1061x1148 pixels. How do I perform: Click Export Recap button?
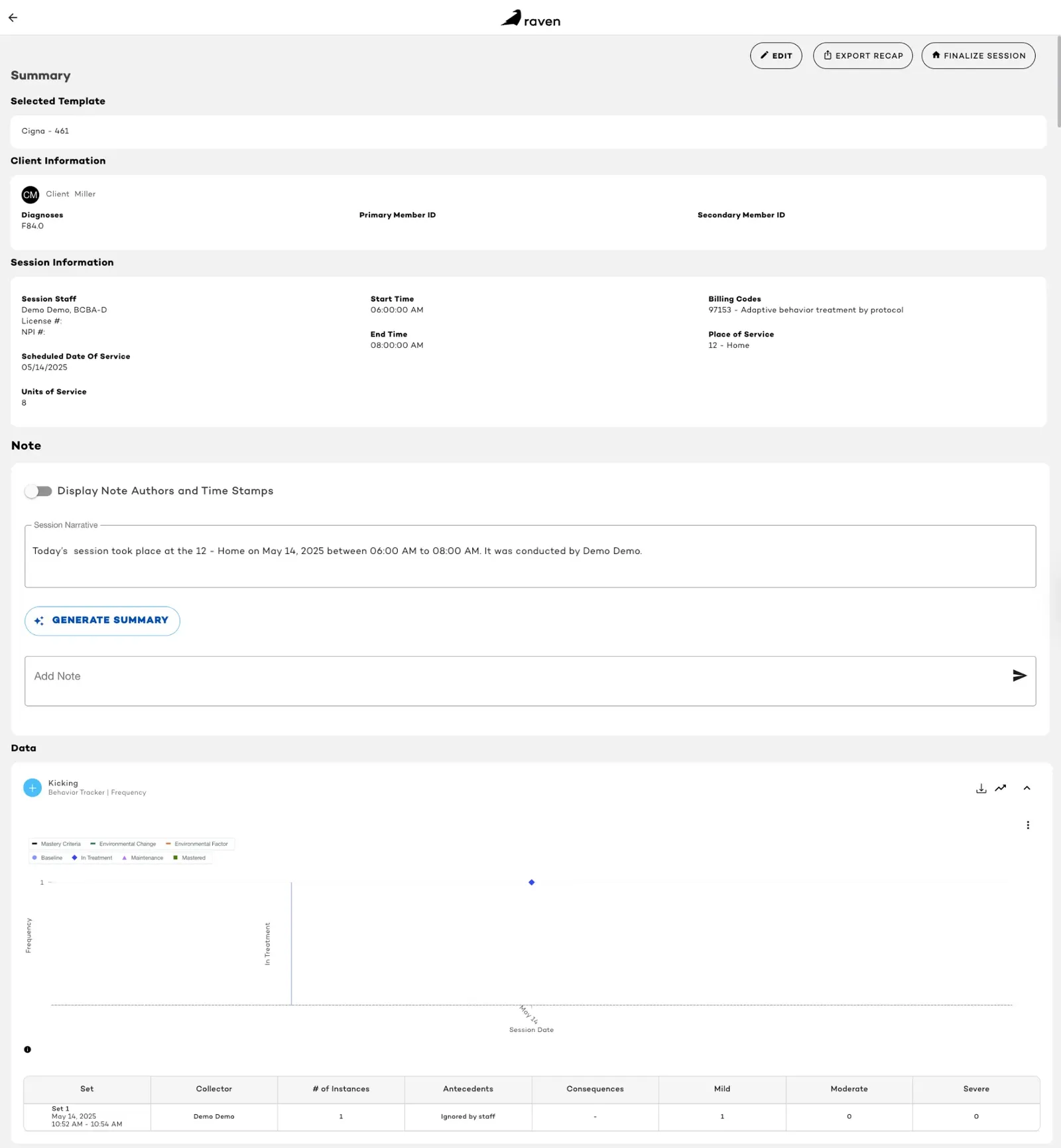tap(863, 56)
